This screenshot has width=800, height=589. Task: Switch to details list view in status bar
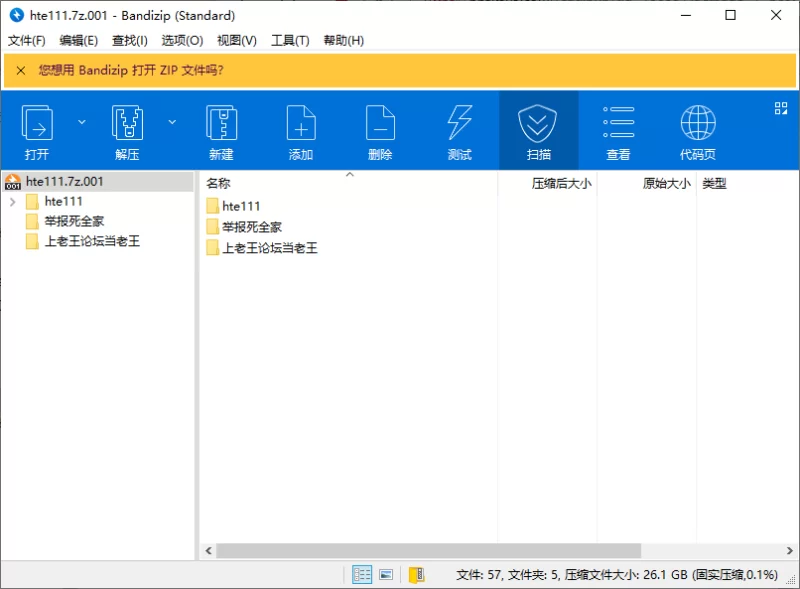pos(362,575)
